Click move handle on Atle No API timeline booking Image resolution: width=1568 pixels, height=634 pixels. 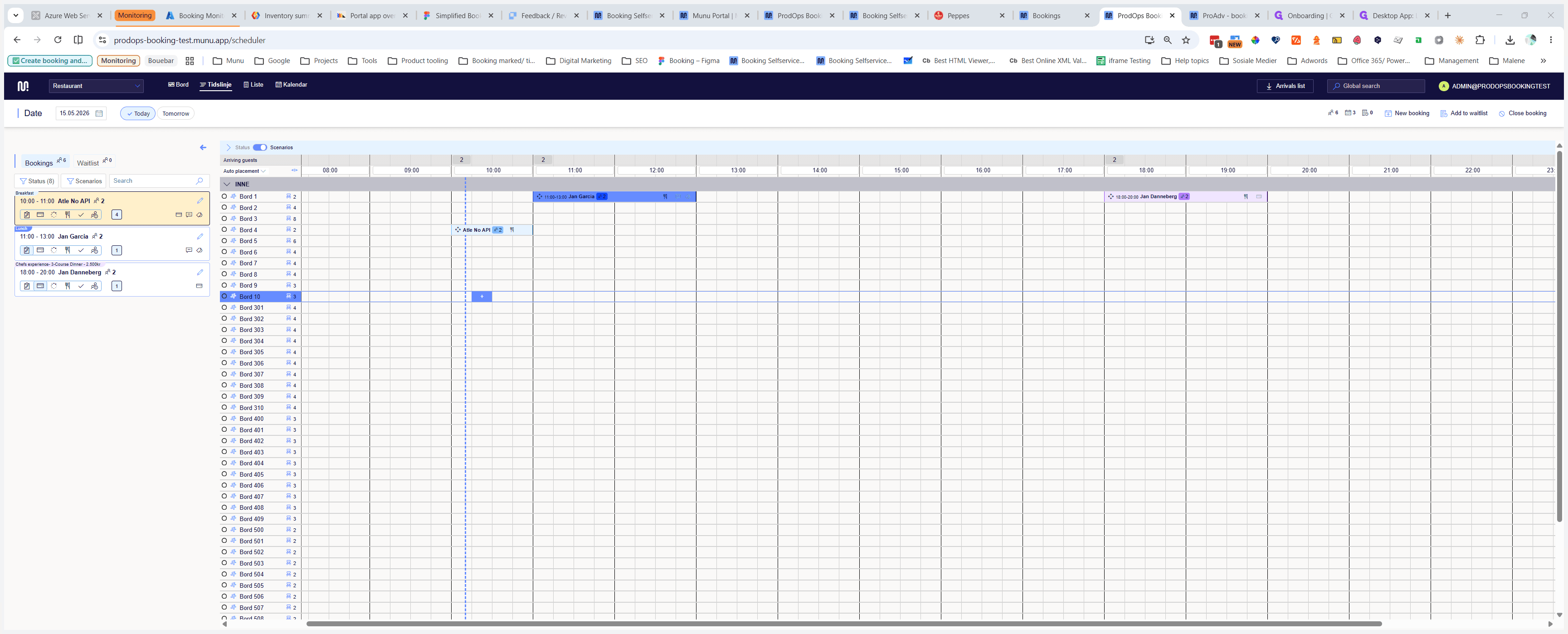(458, 229)
